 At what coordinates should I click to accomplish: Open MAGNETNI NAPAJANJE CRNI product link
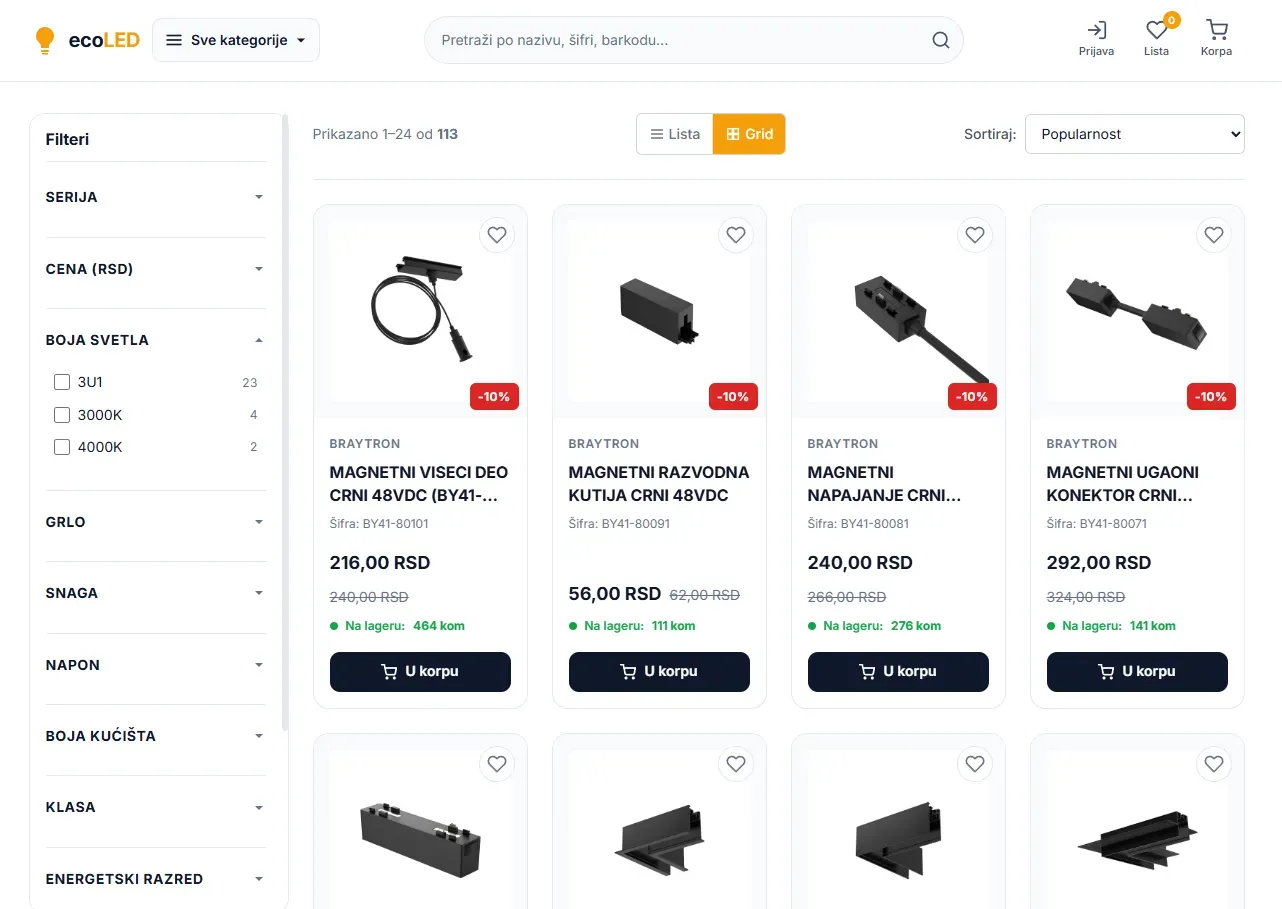click(x=898, y=484)
